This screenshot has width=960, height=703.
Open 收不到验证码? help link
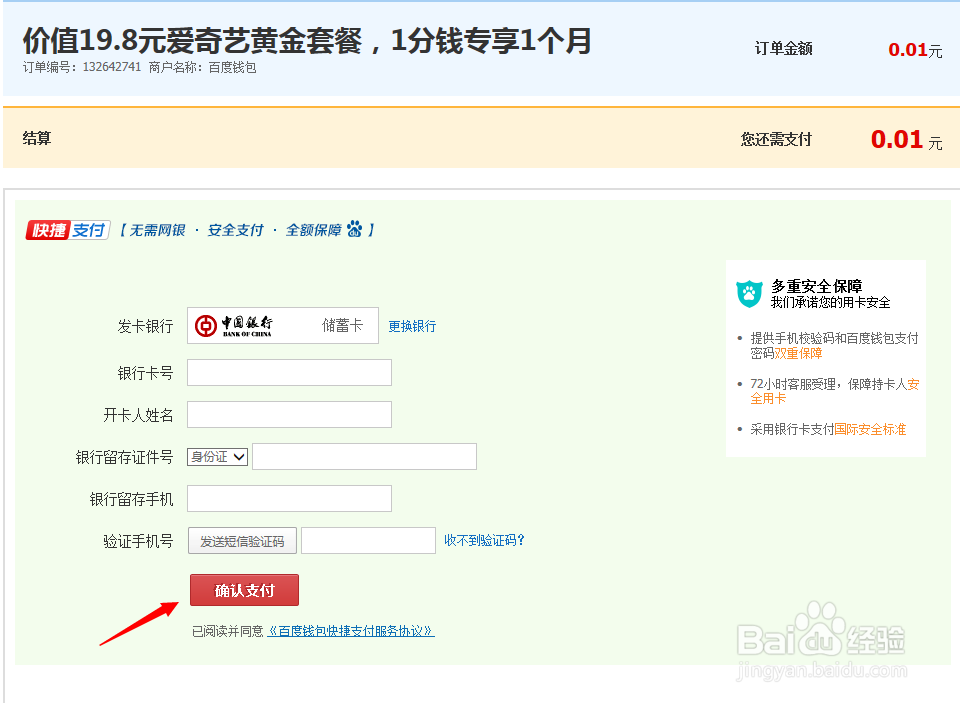[484, 540]
